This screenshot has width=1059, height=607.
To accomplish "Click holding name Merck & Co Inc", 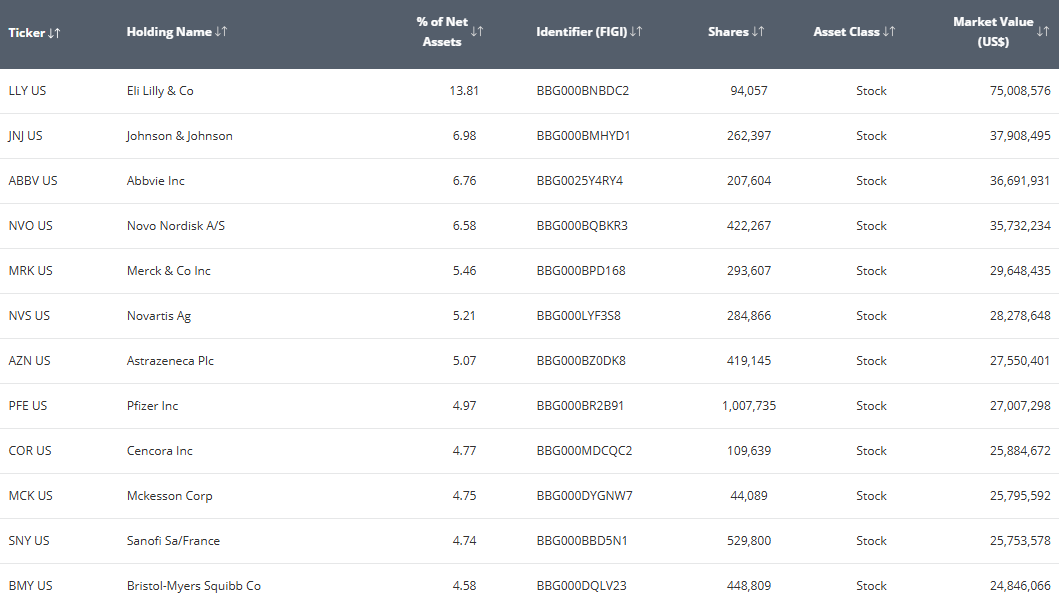I will coord(169,271).
